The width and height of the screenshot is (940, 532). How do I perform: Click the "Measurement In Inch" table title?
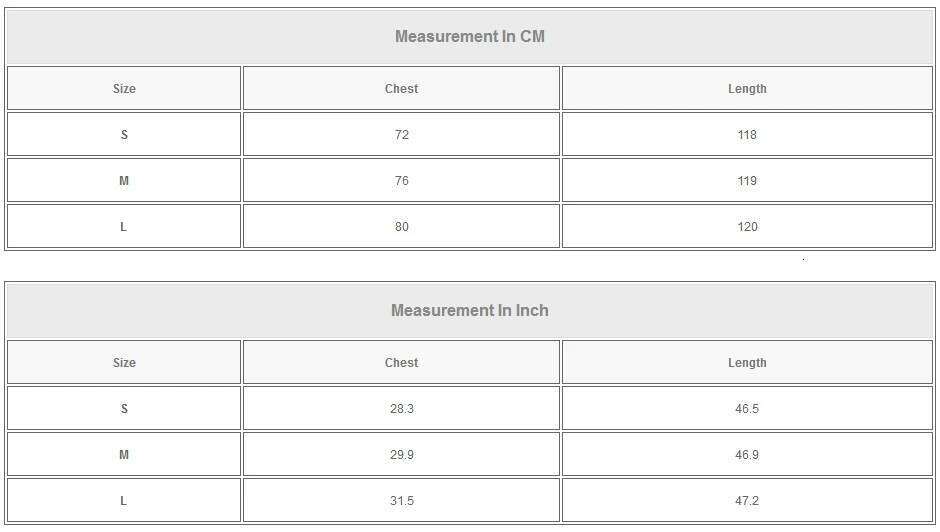click(x=469, y=311)
